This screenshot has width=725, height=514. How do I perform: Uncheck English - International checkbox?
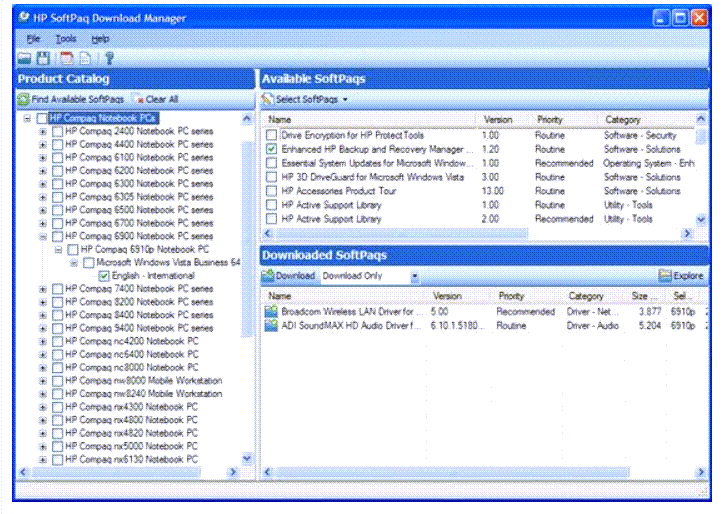point(104,276)
